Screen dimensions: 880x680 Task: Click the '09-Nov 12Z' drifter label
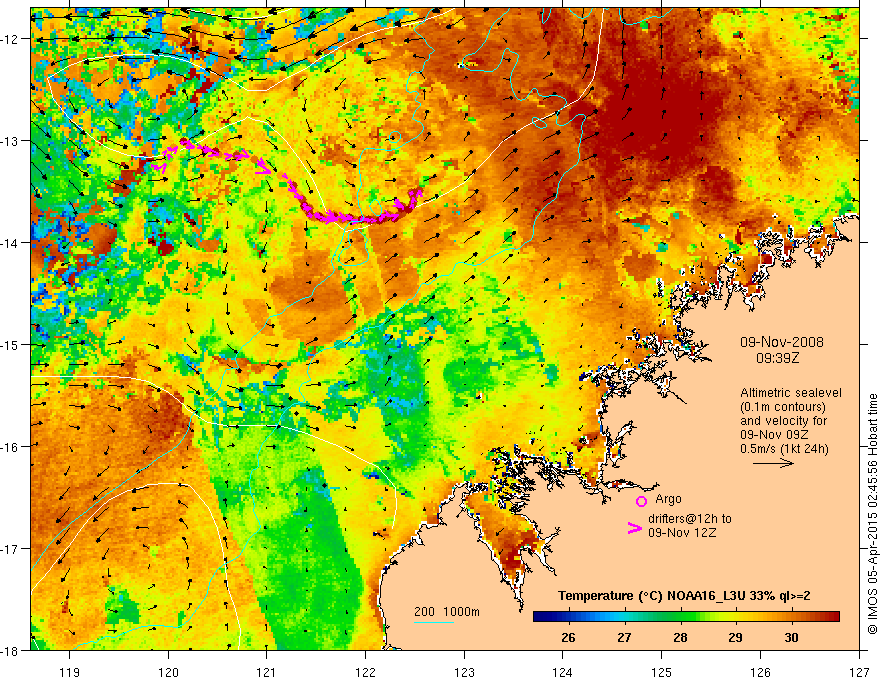pyautogui.click(x=682, y=532)
